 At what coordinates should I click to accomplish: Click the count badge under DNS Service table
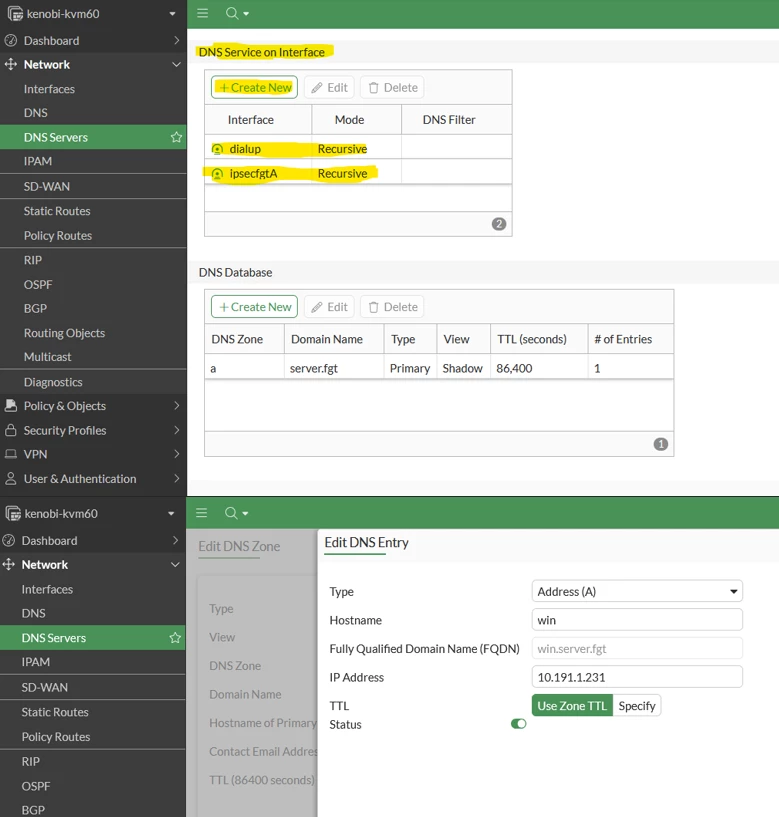point(499,224)
